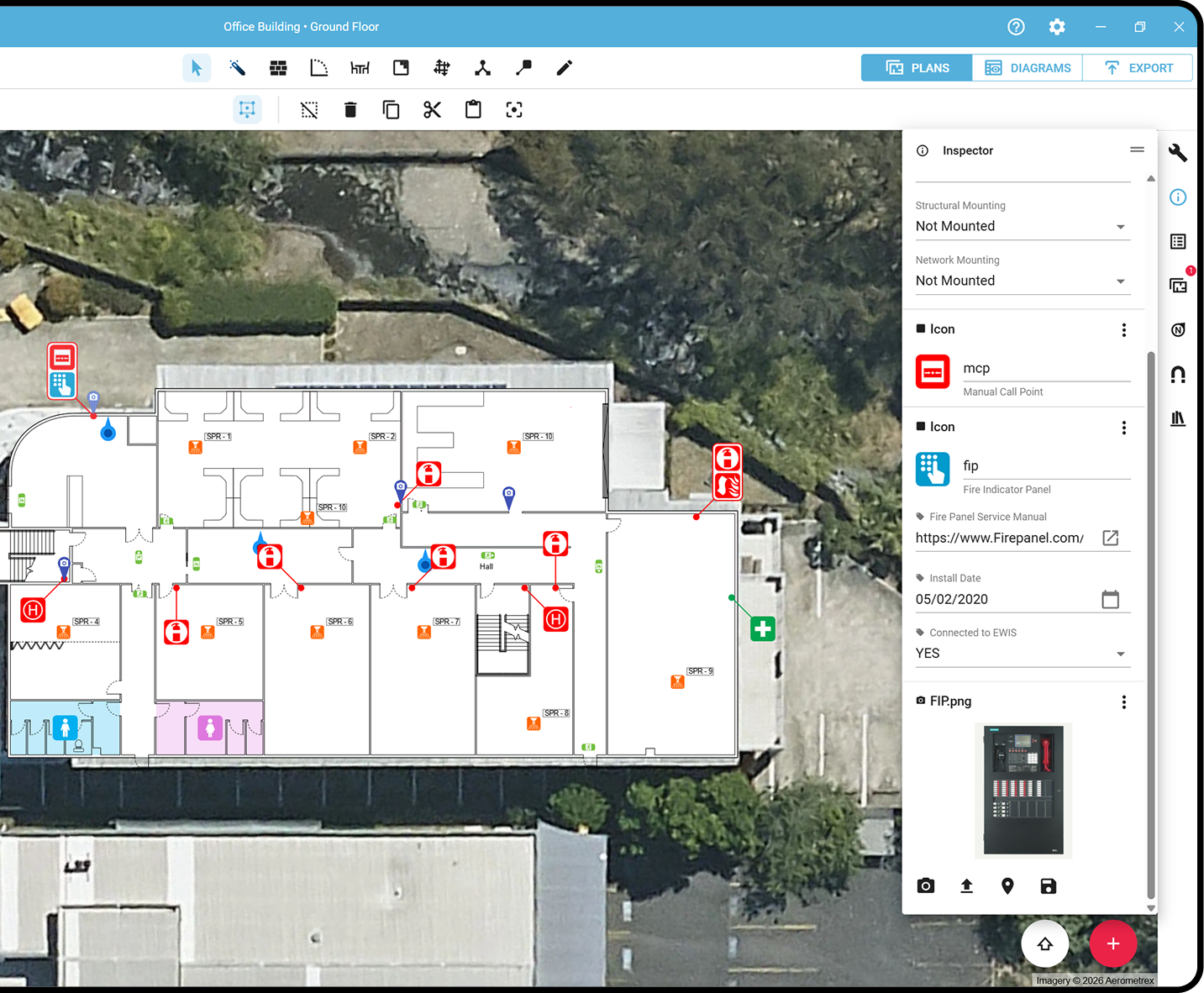Screen dimensions: 1204x993
Task: Expand the Connected to EWIS dropdown
Action: coord(1121,653)
